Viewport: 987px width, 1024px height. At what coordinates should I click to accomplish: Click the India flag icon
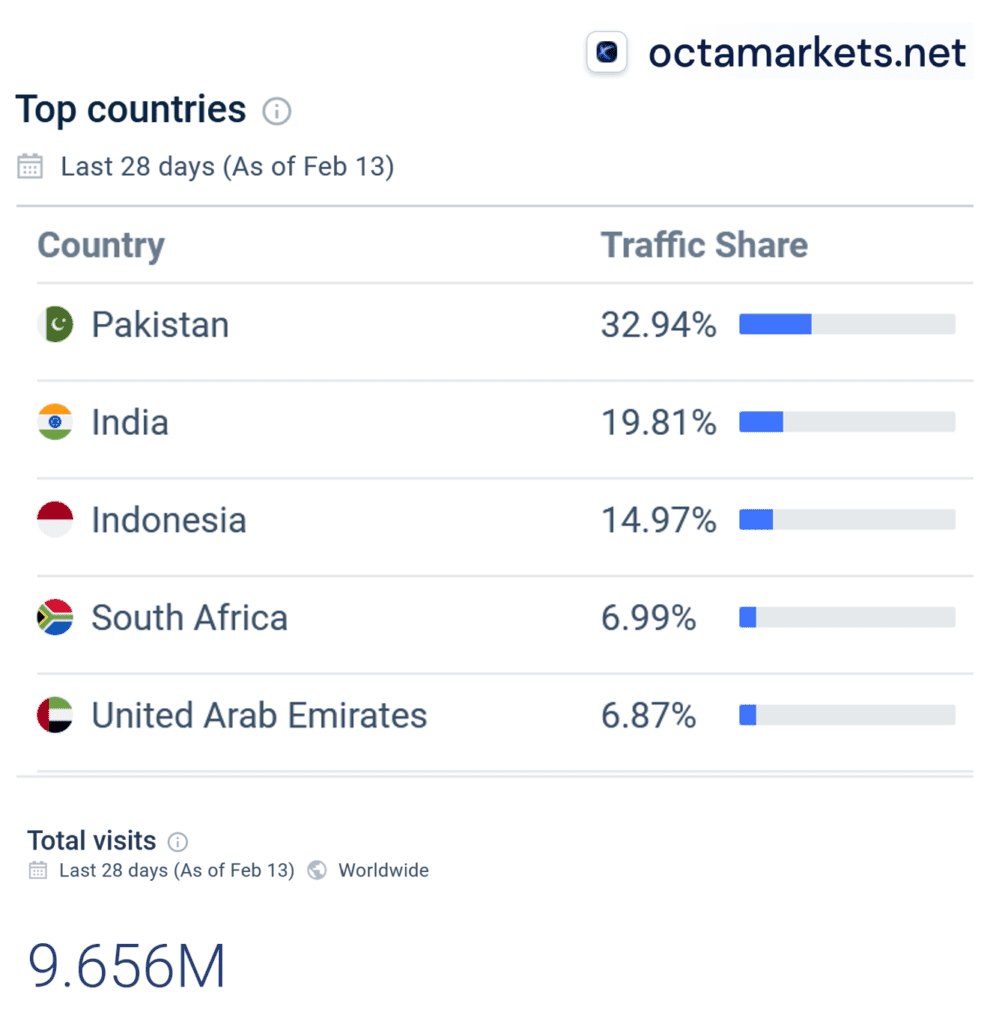55,422
